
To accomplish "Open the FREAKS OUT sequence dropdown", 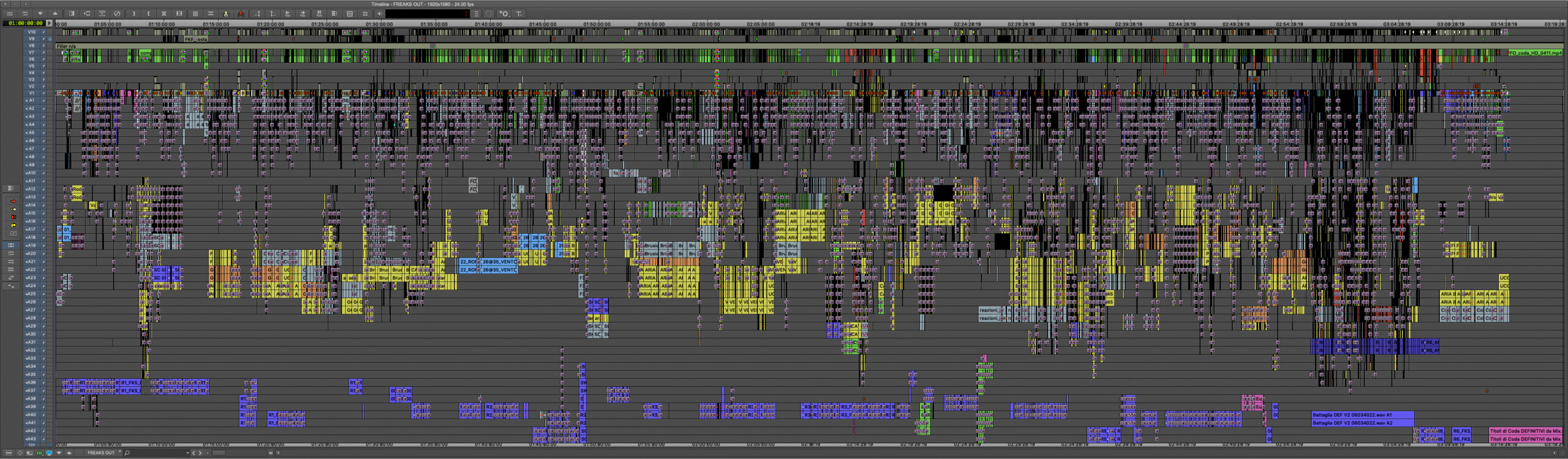I will (x=120, y=452).
